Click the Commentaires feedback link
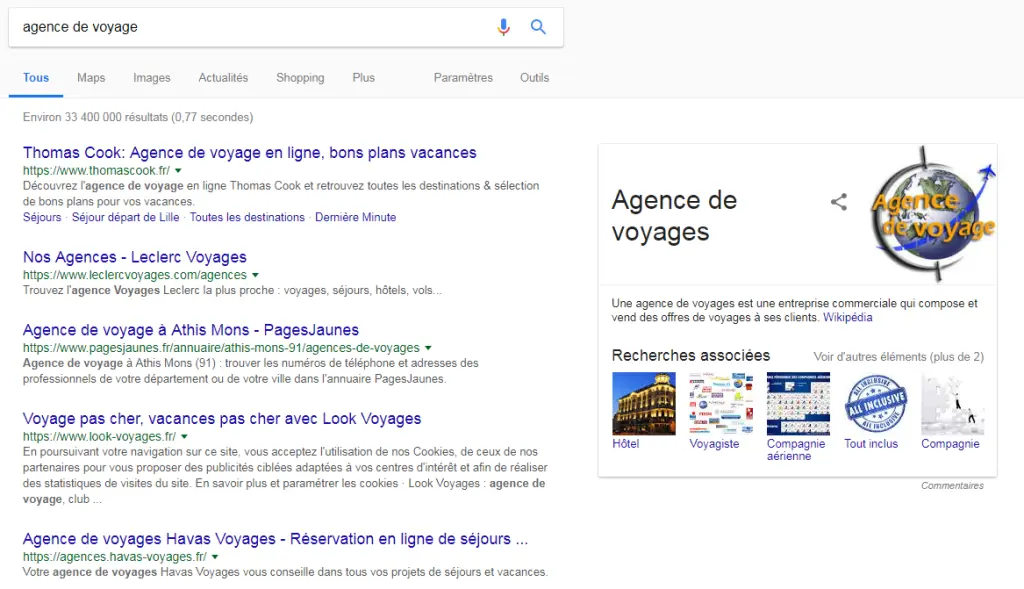Viewport: 1024px width, 589px height. point(952,486)
